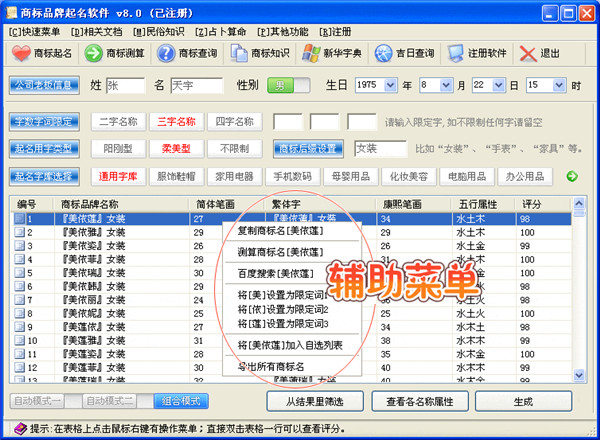Image resolution: width=600 pixels, height=440 pixels.
Task: Toggle the 性别 男 gender switch
Action: click(289, 85)
